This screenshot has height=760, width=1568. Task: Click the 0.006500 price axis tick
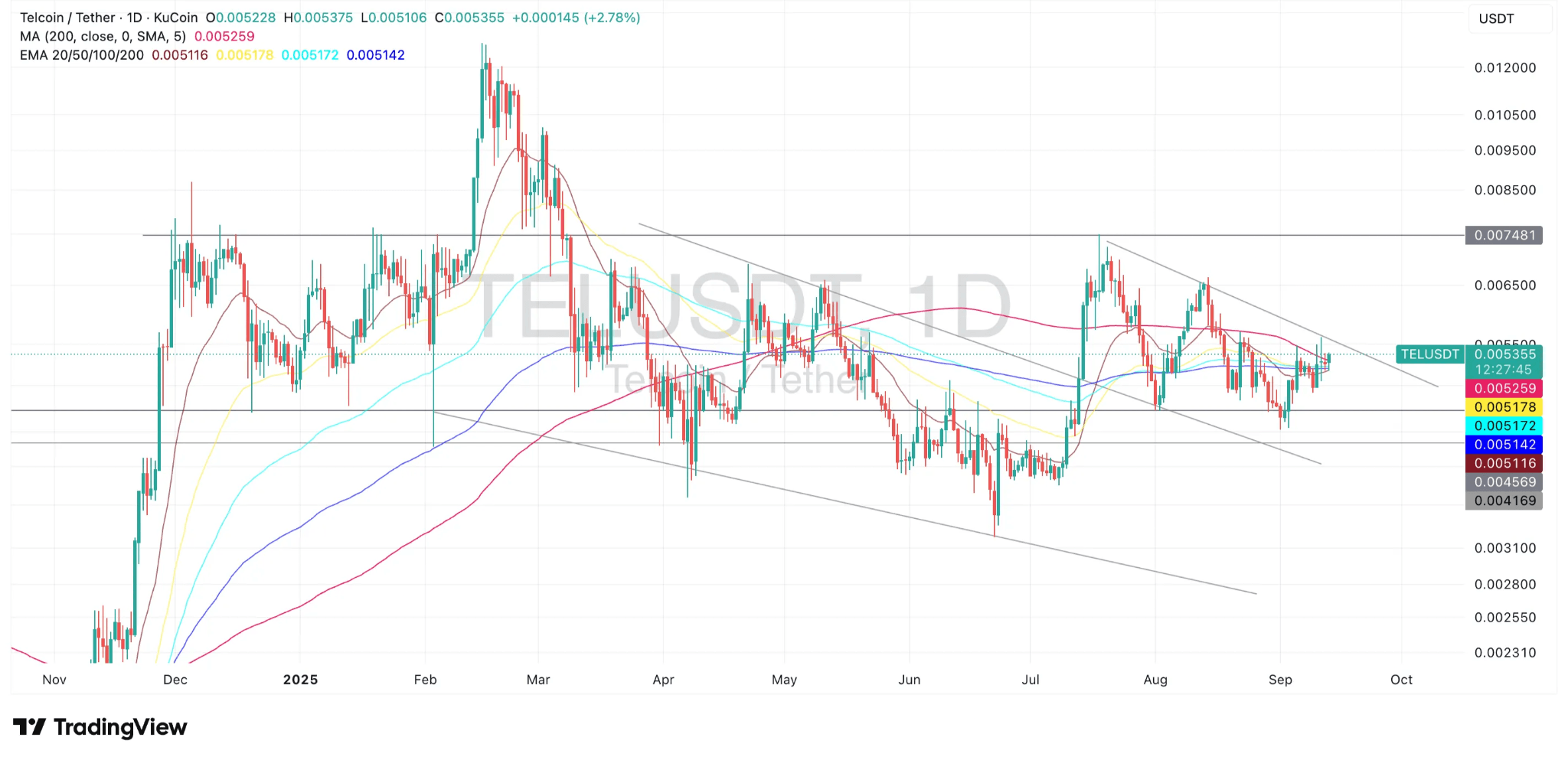pyautogui.click(x=1505, y=285)
